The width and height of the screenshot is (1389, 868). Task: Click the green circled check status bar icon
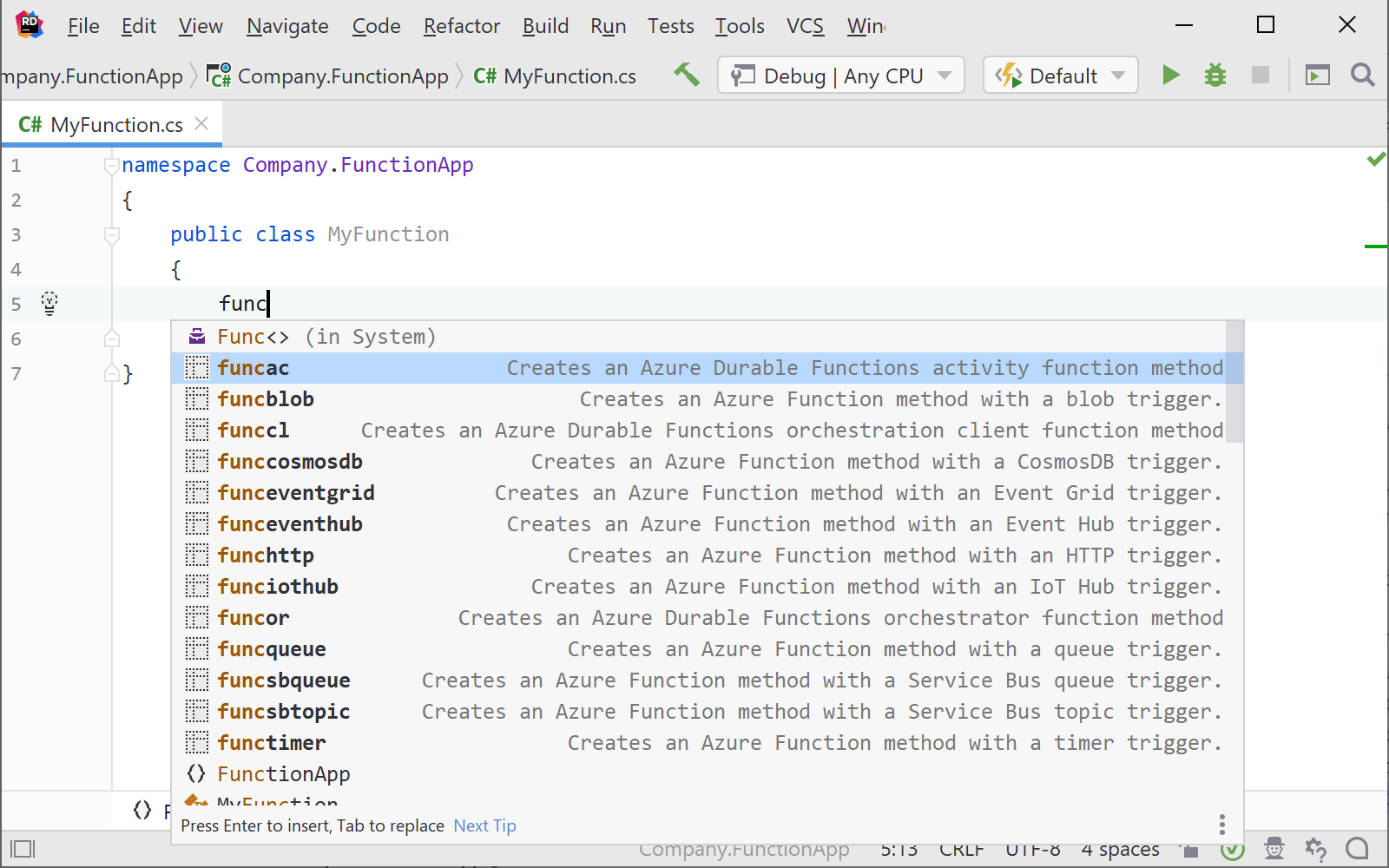point(1233,849)
